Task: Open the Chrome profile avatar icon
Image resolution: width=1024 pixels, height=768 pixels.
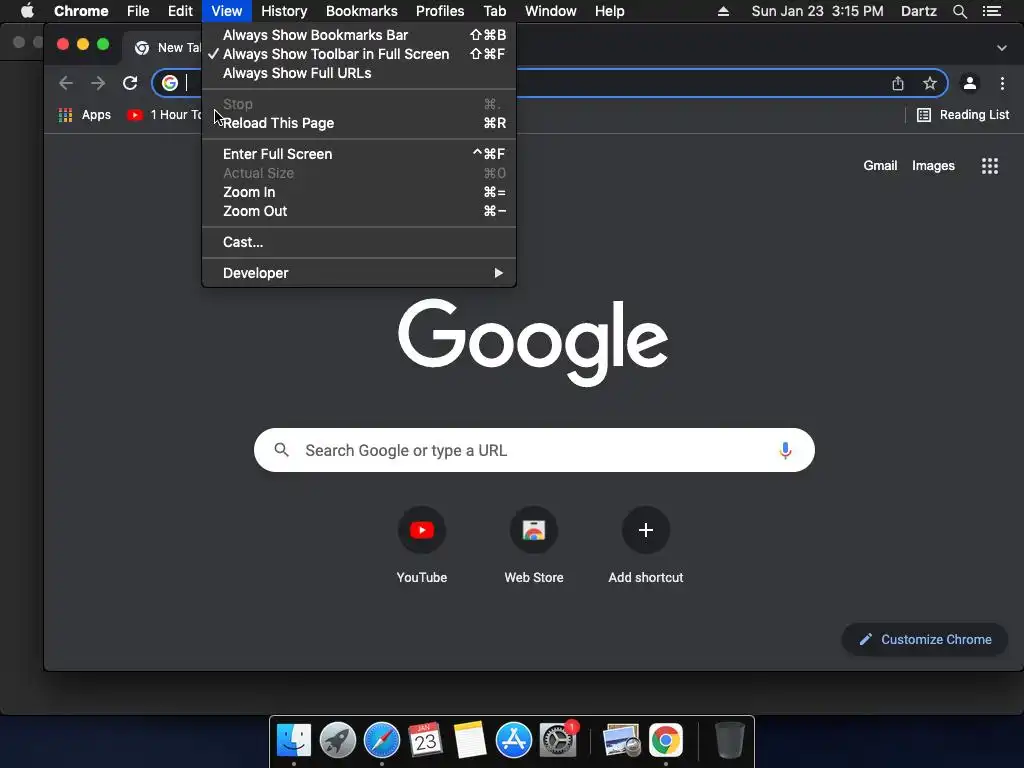Action: coord(970,83)
